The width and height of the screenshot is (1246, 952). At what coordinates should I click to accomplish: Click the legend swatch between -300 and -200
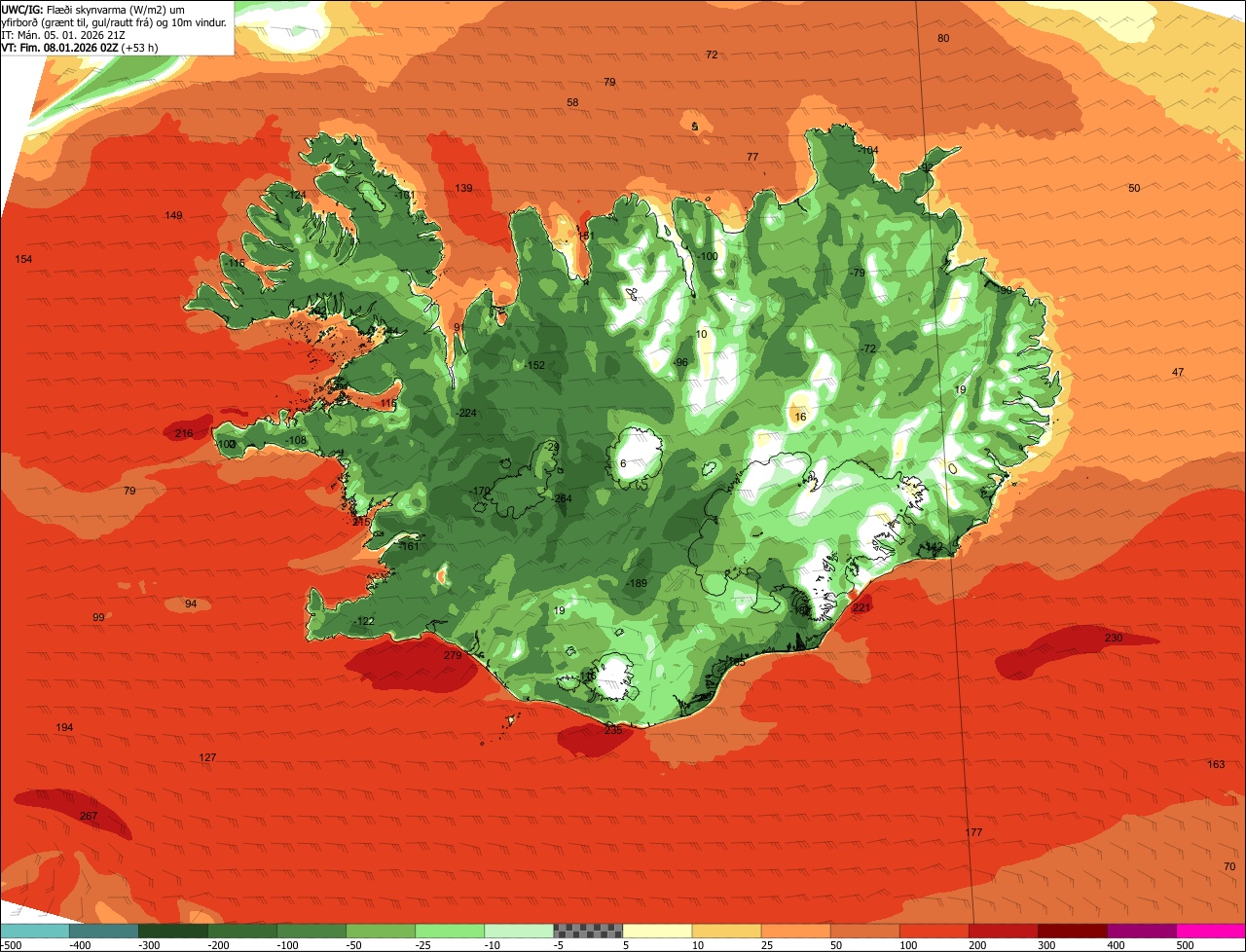[173, 931]
